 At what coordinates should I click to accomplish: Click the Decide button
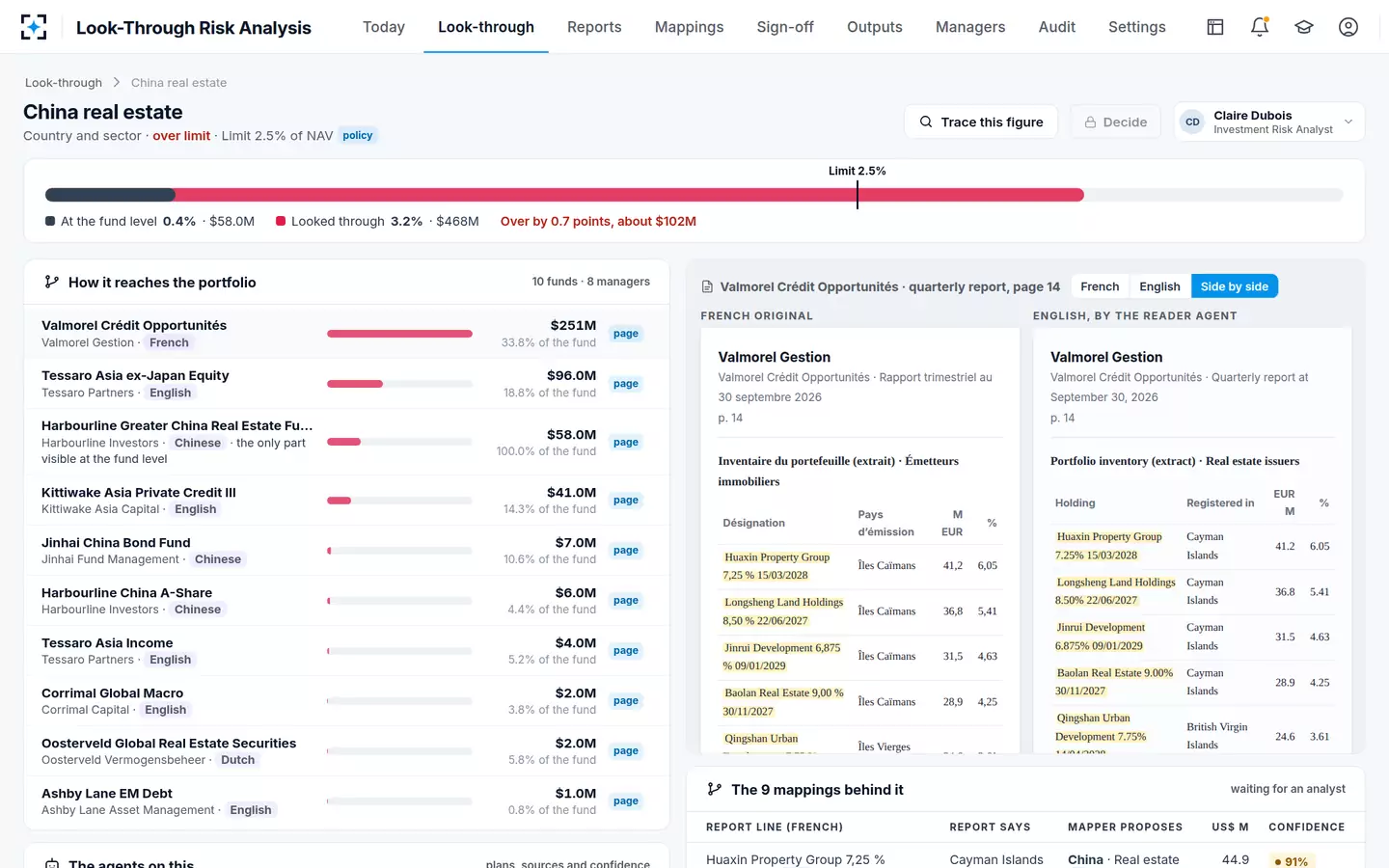point(1116,122)
